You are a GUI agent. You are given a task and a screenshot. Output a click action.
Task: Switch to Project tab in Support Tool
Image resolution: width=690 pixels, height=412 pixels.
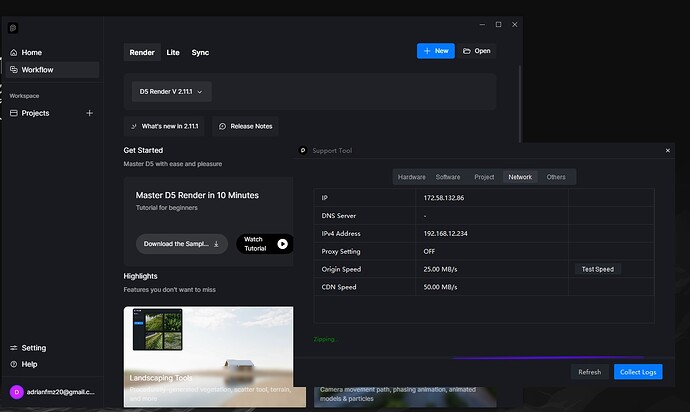484,177
